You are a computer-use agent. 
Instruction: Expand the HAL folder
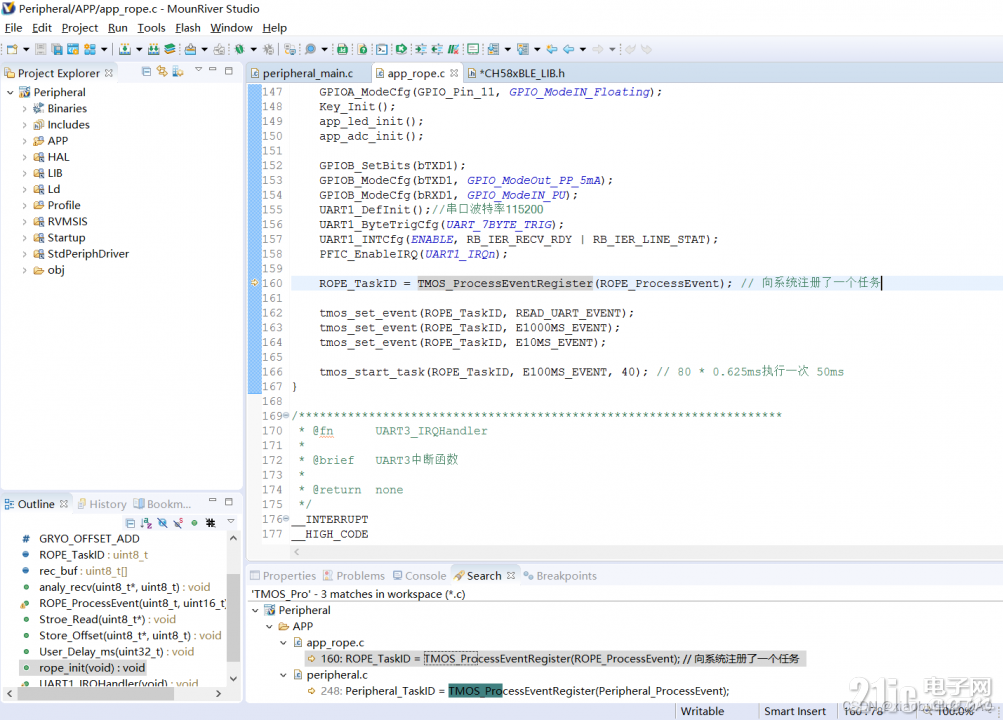click(24, 157)
